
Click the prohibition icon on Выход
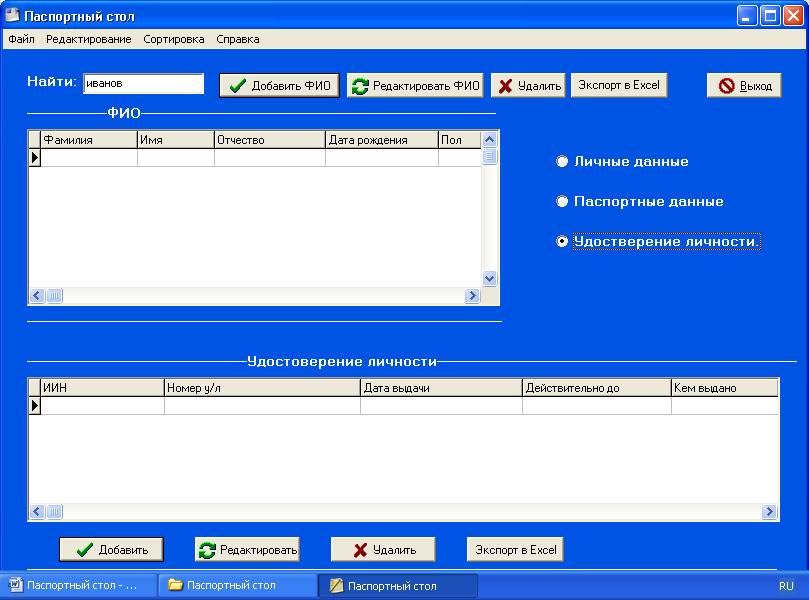[726, 86]
